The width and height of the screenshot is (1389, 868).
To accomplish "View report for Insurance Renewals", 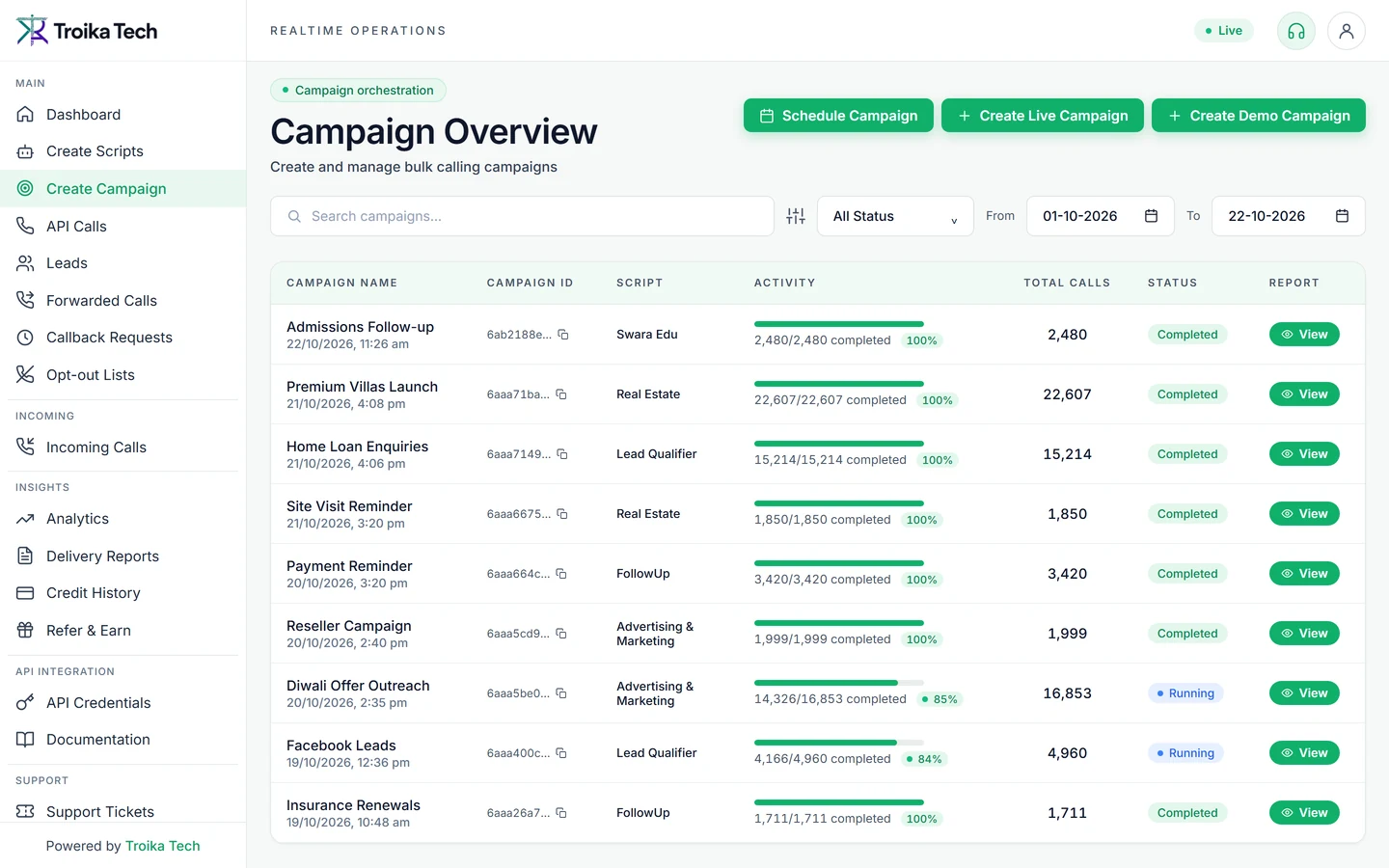I will click(x=1304, y=813).
